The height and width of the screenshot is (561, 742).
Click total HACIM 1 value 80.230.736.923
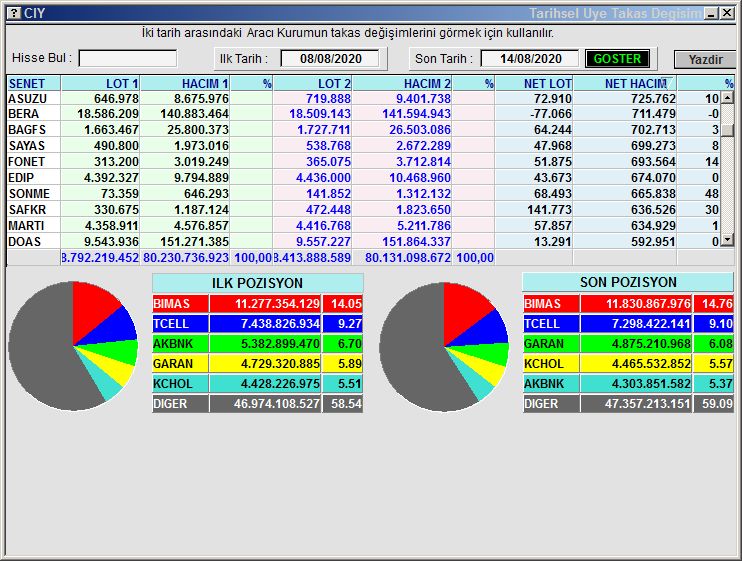click(x=186, y=258)
